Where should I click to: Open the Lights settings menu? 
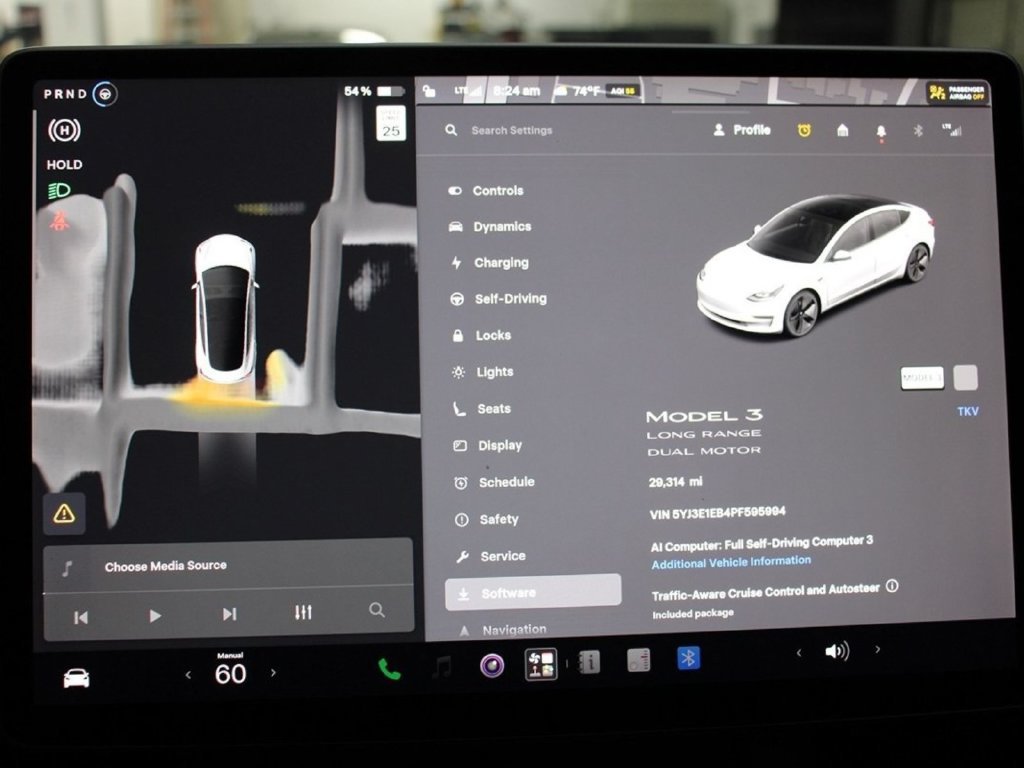coord(483,372)
